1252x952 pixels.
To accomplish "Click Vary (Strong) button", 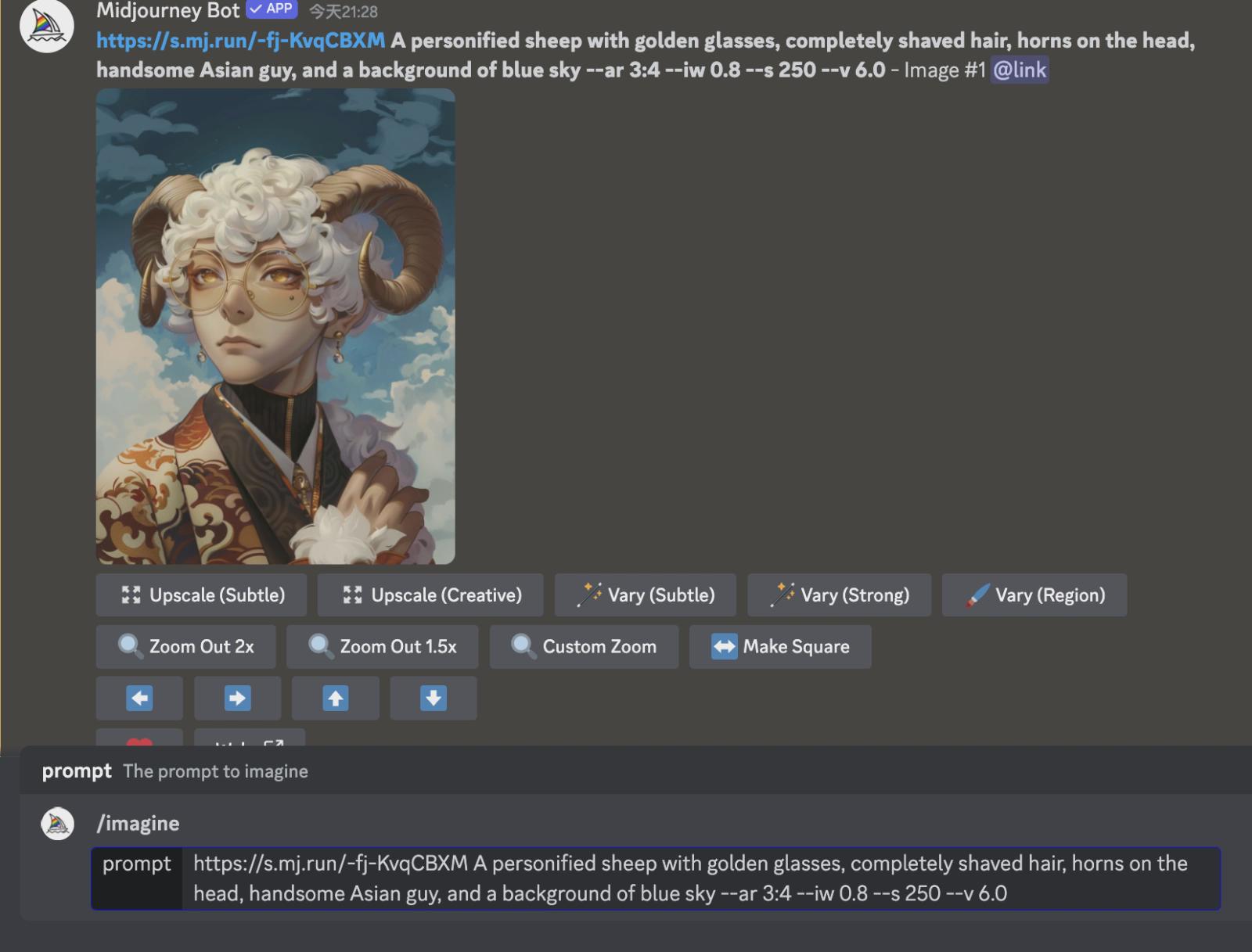I will click(x=840, y=595).
